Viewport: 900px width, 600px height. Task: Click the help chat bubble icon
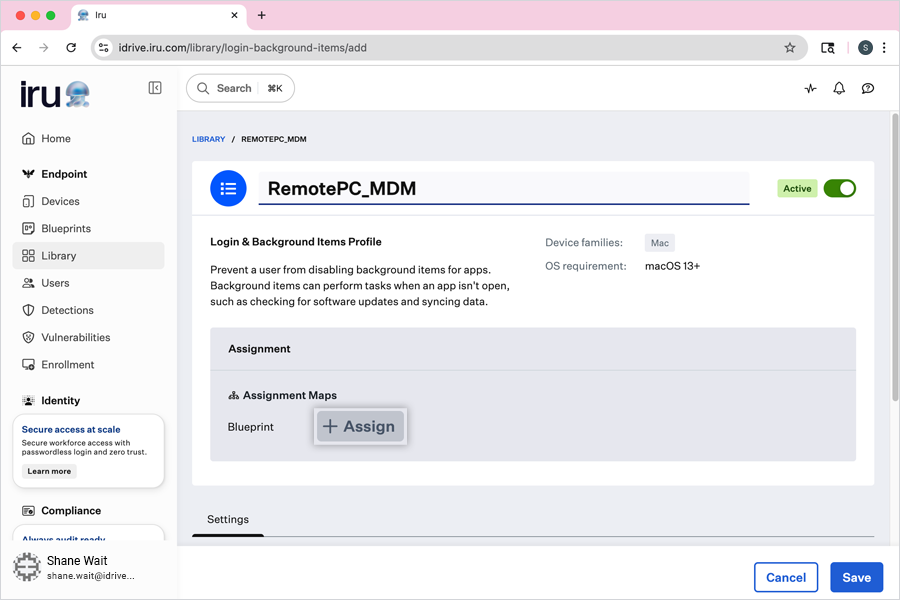[x=868, y=88]
